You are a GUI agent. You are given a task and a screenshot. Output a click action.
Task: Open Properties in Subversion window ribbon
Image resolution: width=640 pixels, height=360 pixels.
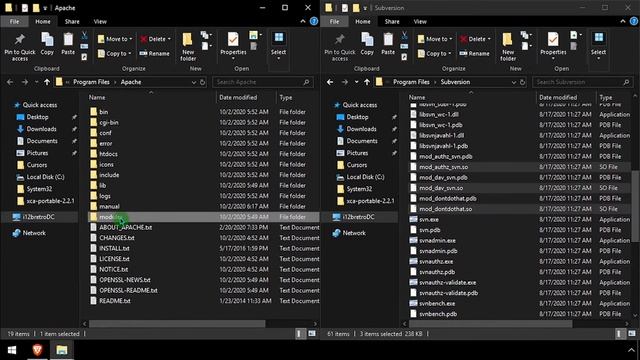point(553,46)
